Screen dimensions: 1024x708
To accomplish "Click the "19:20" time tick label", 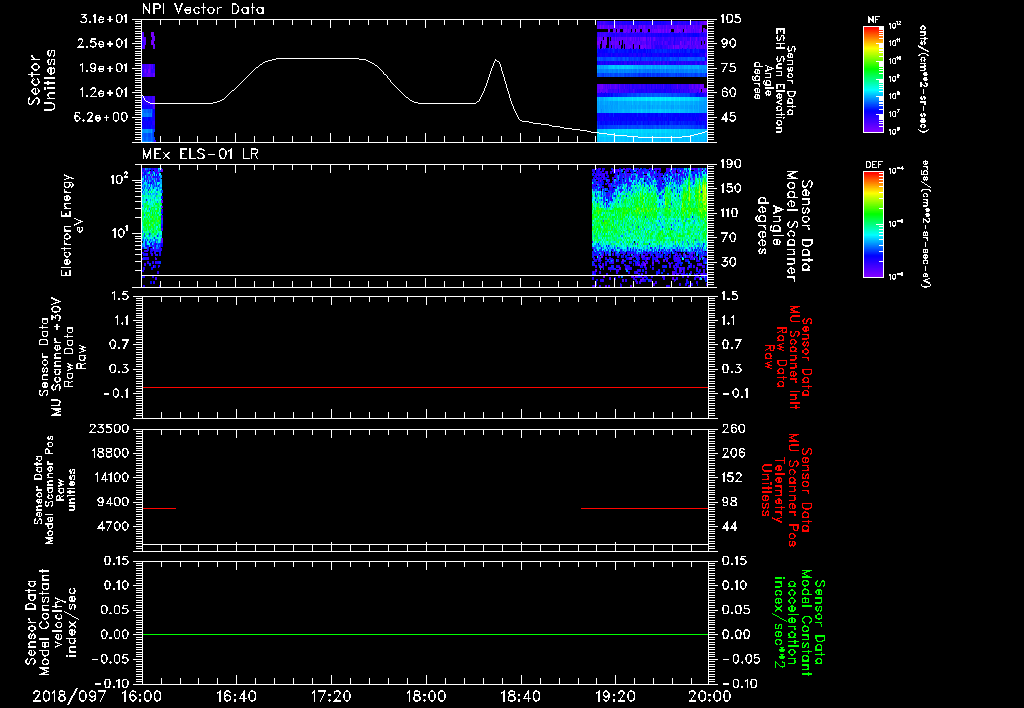I will [615, 697].
